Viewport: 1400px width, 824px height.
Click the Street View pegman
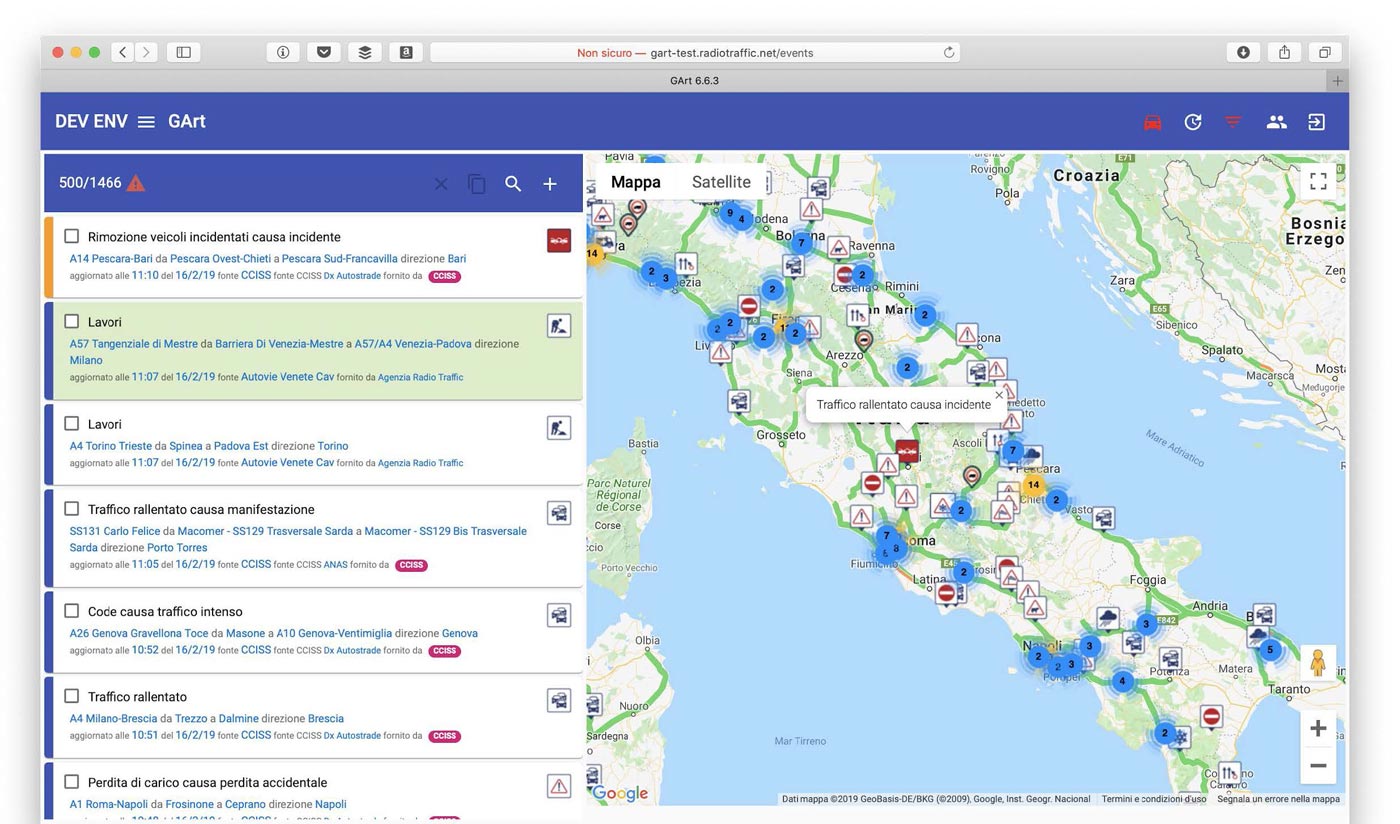[x=1318, y=663]
